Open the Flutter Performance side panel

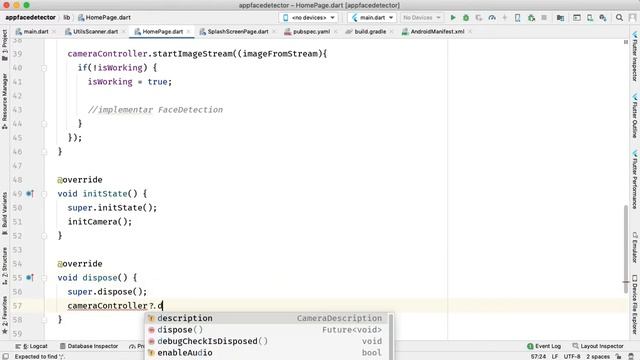pos(635,180)
